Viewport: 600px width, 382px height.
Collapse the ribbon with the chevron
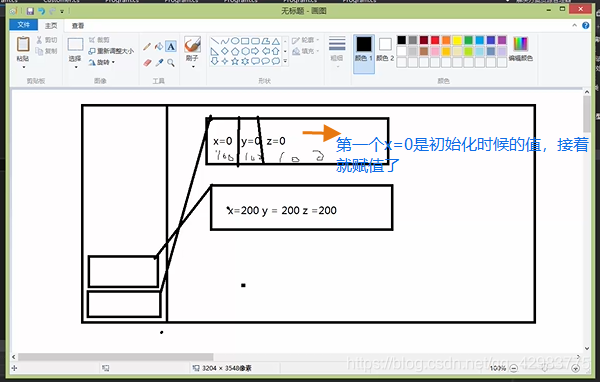pos(574,25)
